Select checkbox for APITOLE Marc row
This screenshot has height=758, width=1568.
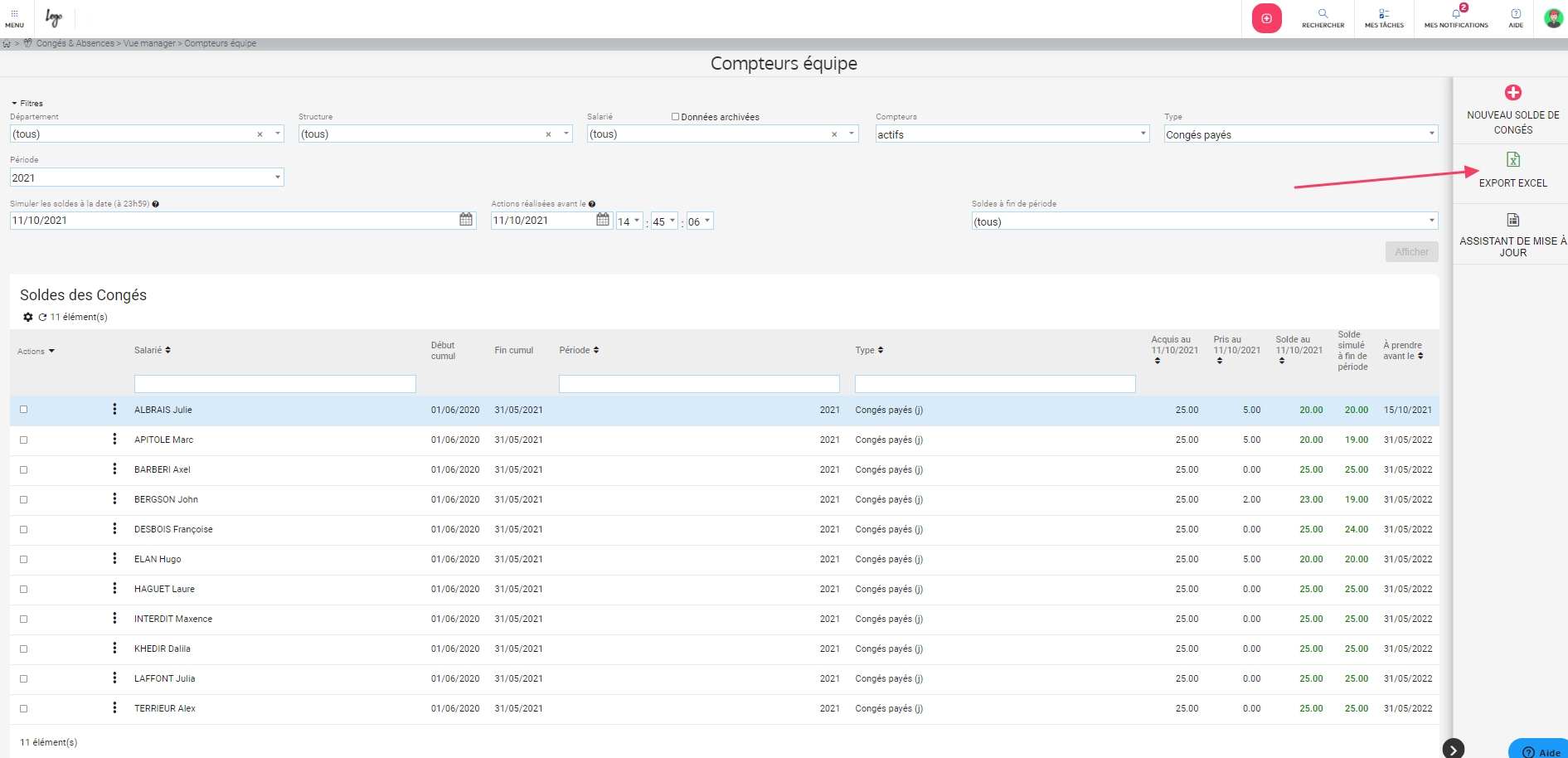pos(24,440)
